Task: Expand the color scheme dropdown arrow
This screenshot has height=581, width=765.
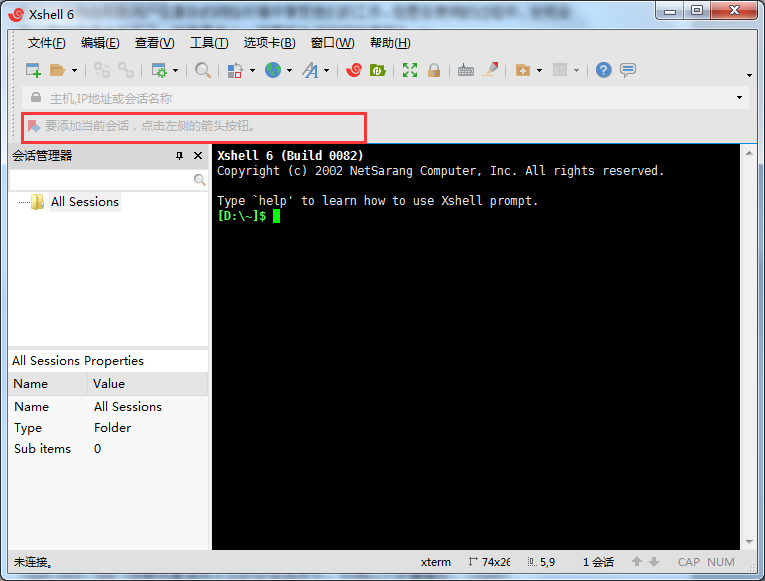Action: click(252, 71)
